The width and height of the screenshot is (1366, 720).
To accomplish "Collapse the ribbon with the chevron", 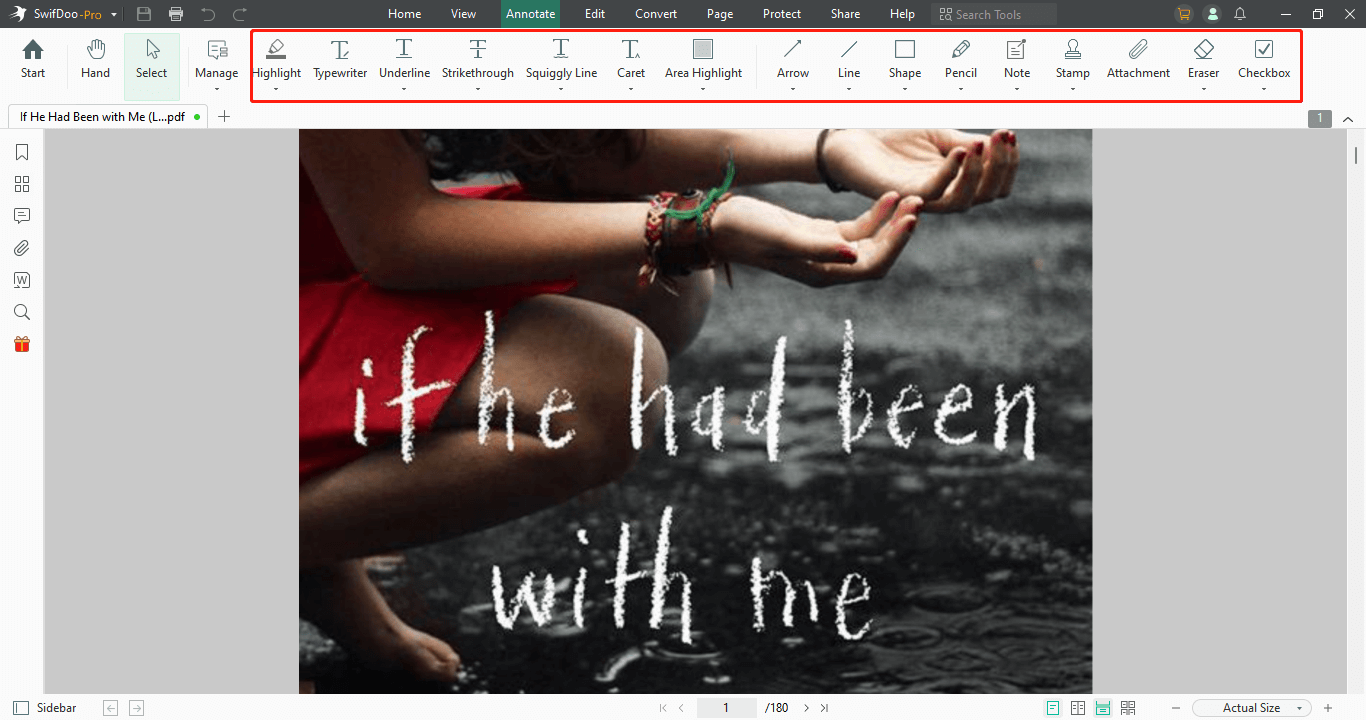I will click(1348, 119).
